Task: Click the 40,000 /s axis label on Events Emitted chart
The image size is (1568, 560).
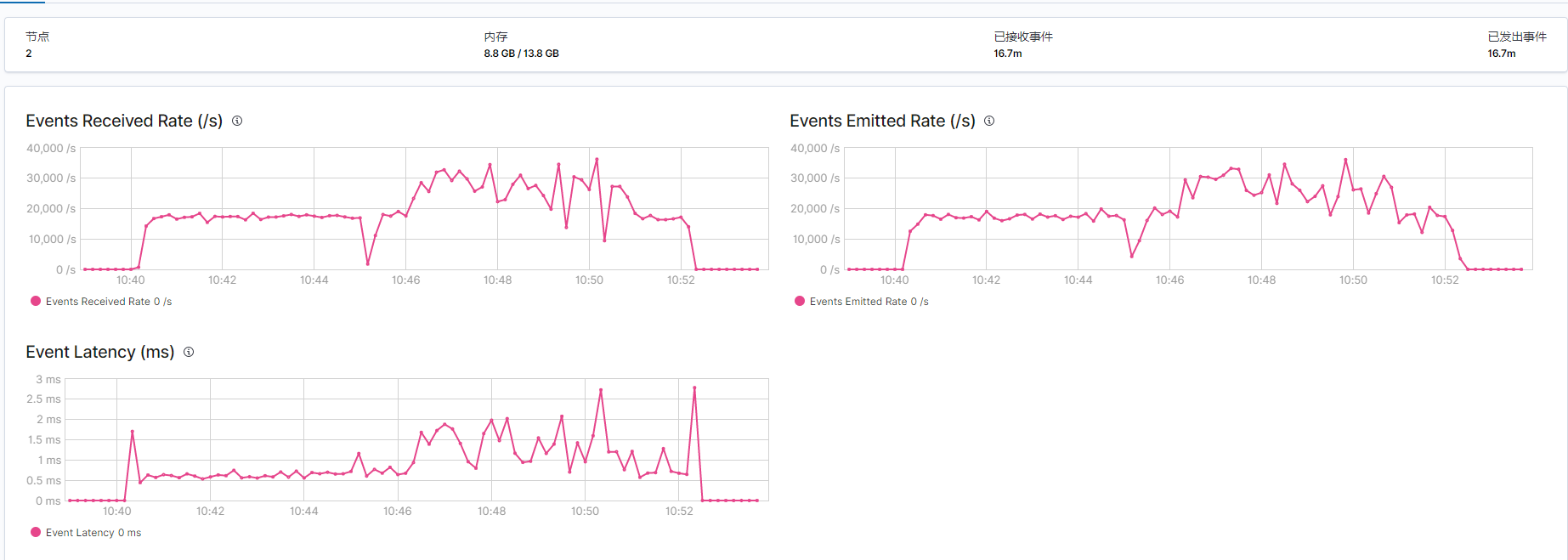Action: click(814, 148)
